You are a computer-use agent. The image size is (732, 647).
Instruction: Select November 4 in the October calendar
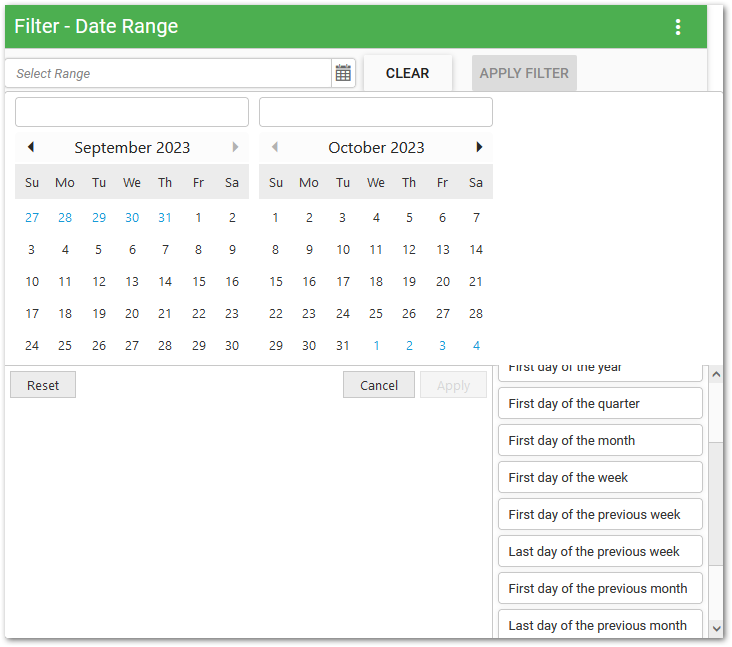[476, 345]
